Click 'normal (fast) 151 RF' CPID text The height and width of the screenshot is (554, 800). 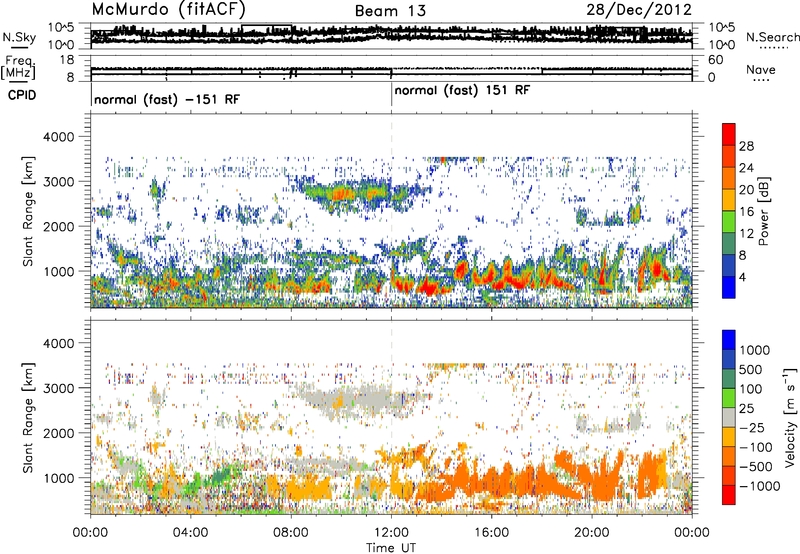tap(462, 90)
